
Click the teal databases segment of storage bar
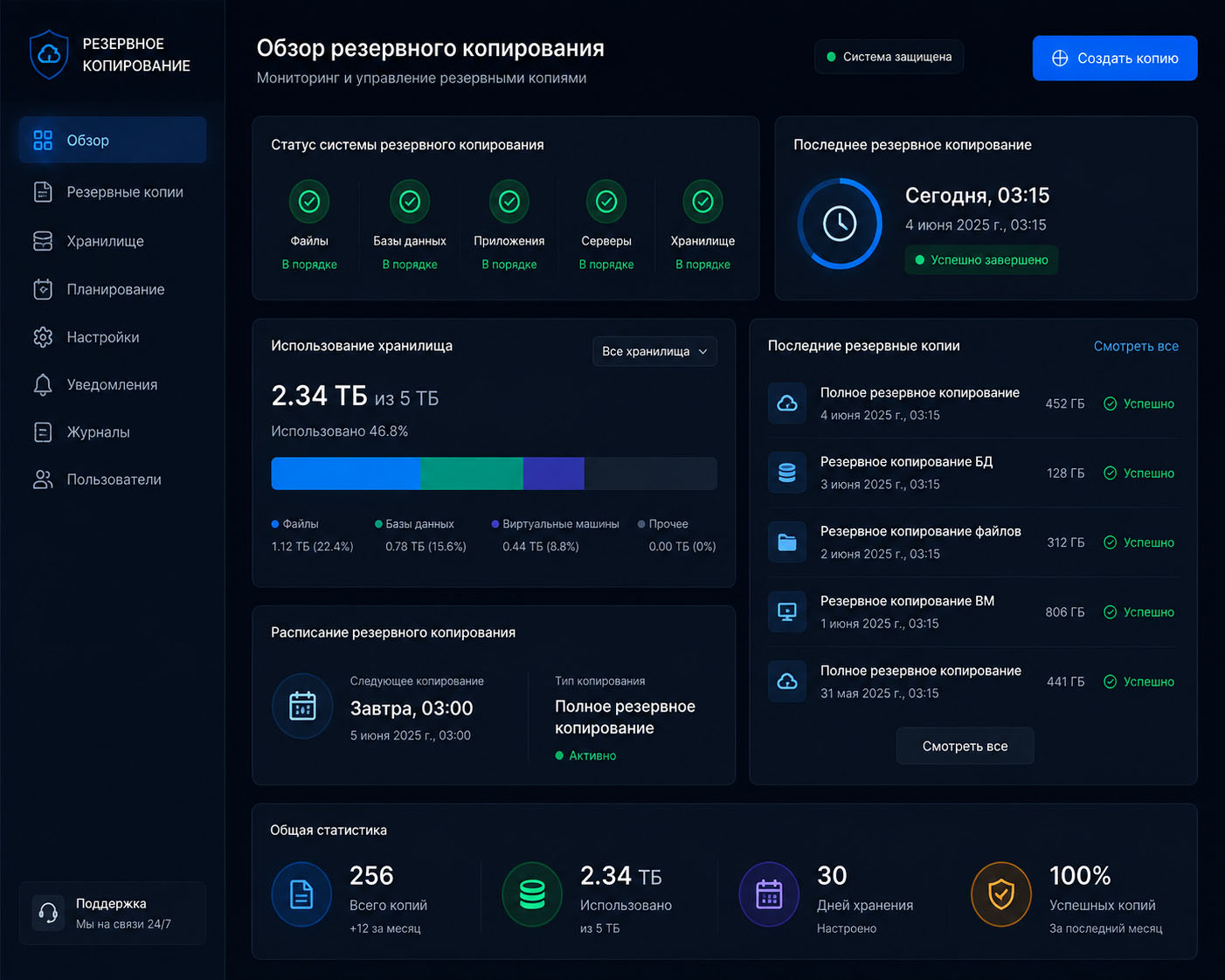[472, 473]
